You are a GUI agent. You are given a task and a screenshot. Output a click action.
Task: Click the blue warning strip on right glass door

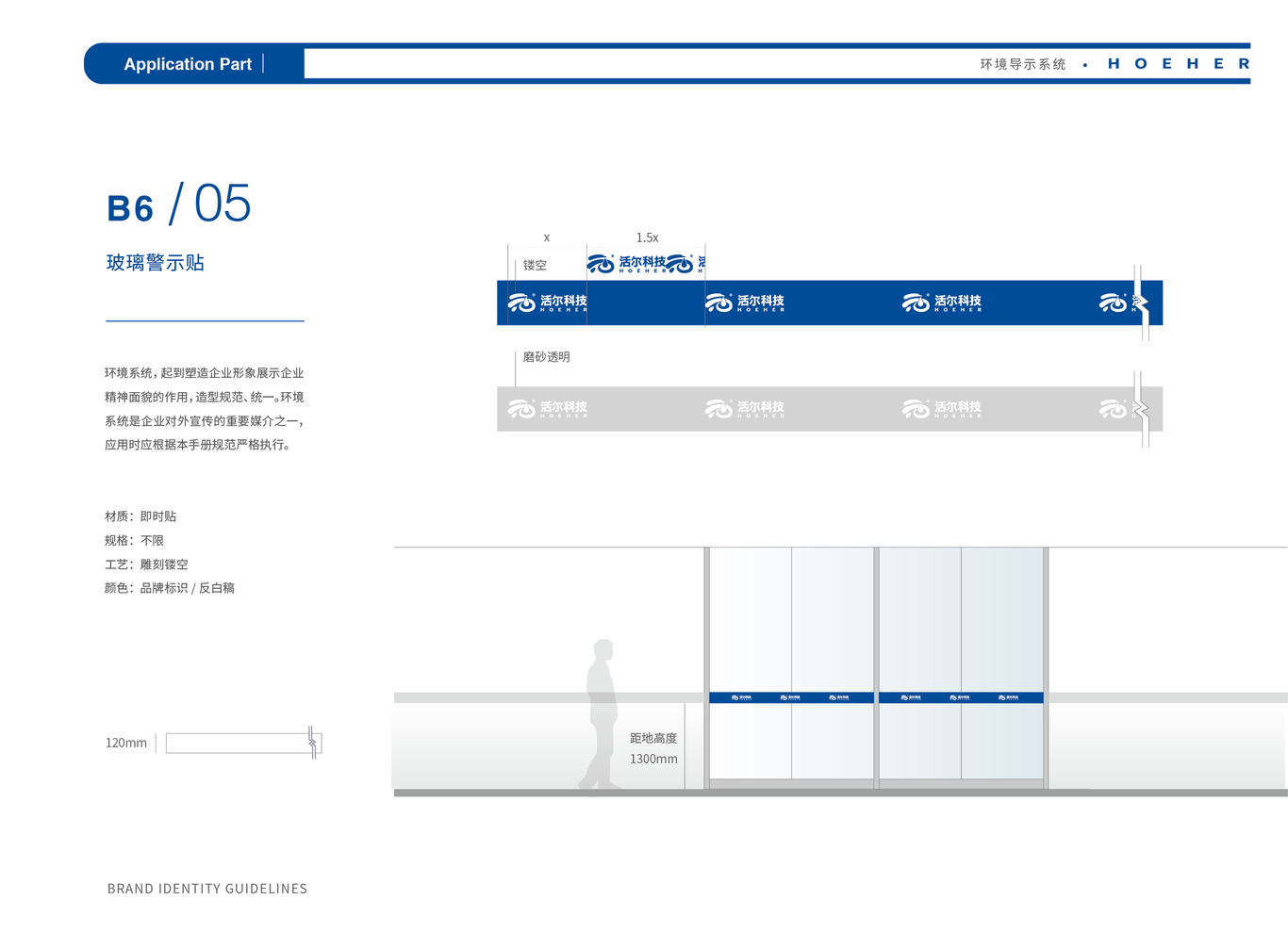(961, 697)
